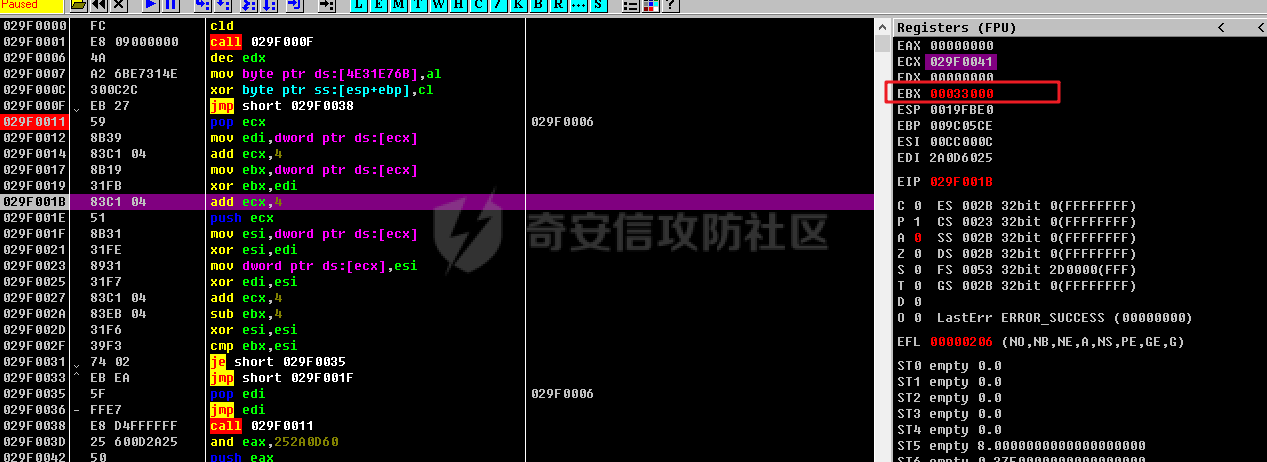Show the Breakpoints (B) window
Image resolution: width=1267 pixels, height=462 pixels.
tap(539, 5)
